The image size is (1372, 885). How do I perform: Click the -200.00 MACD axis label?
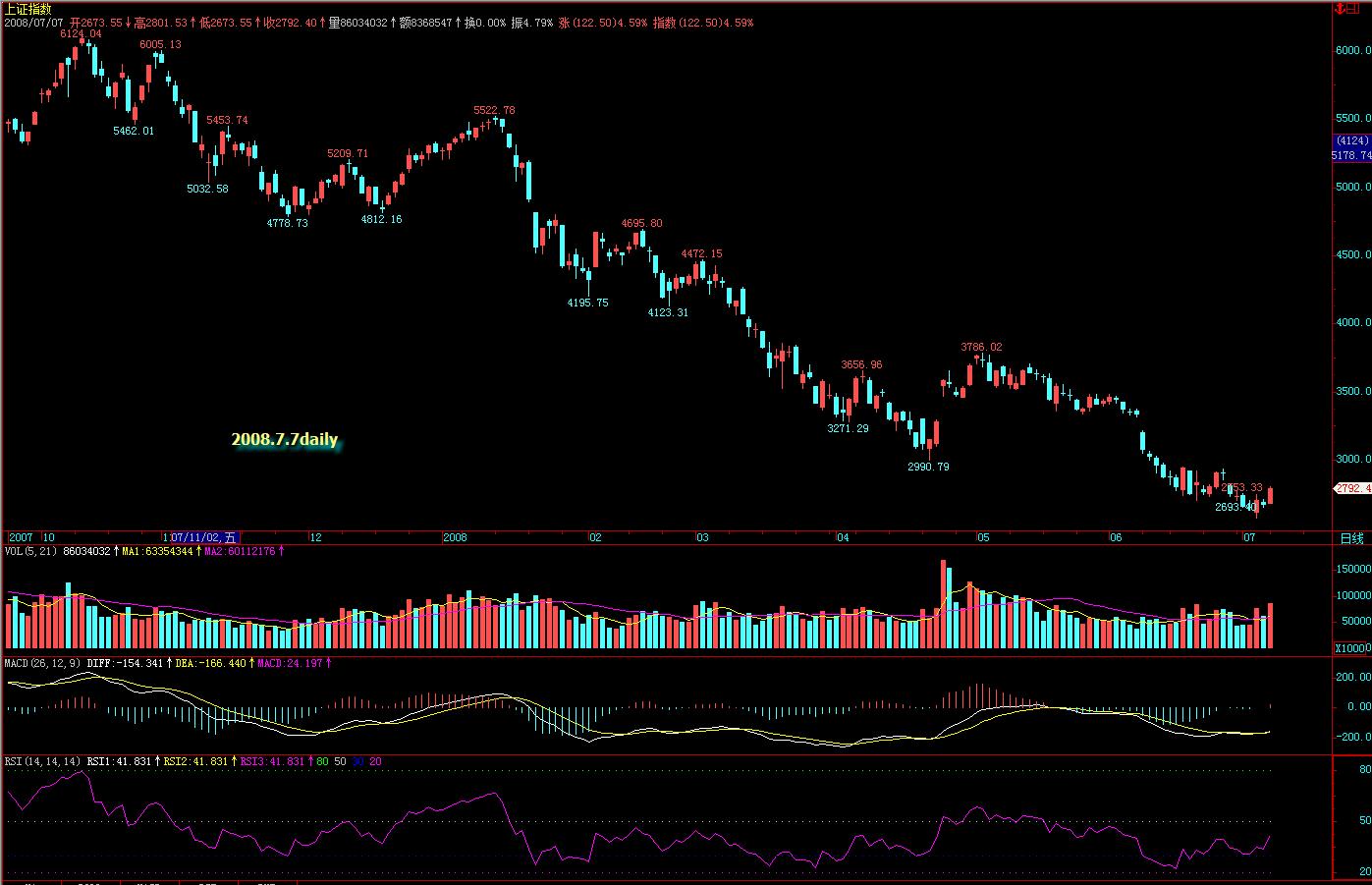pyautogui.click(x=1352, y=737)
